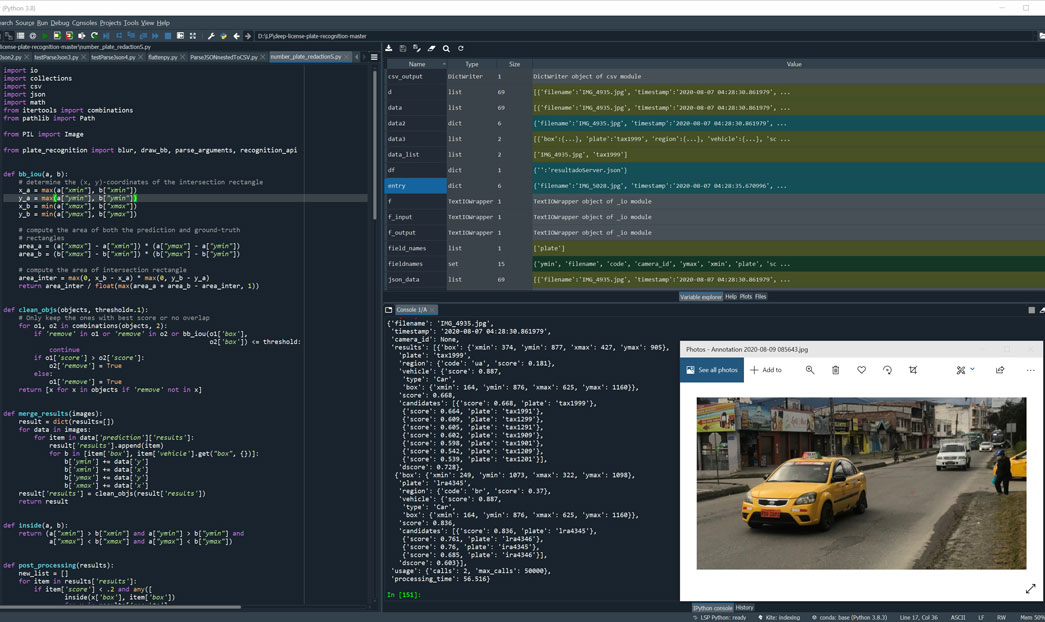
Task: Select the json_data variable row
Action: click(714, 279)
